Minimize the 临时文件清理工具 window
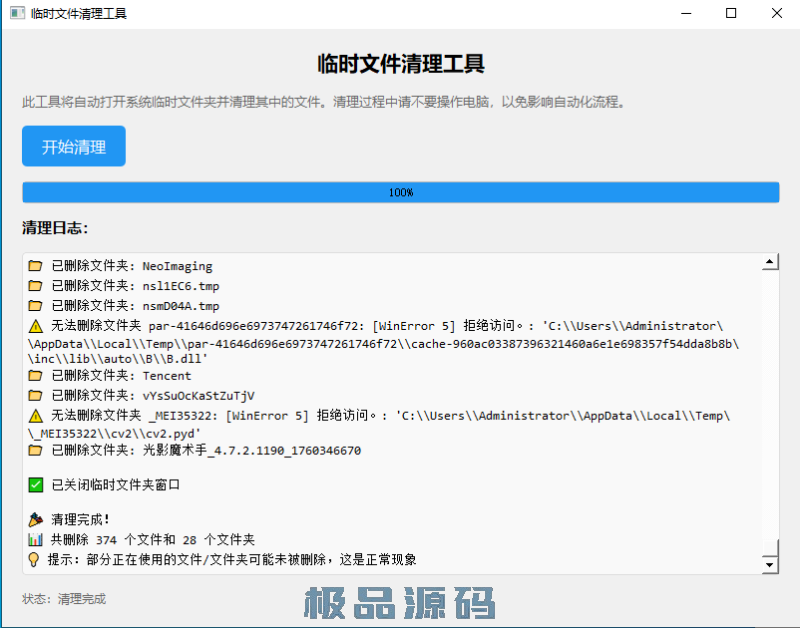Image resolution: width=800 pixels, height=628 pixels. (x=685, y=14)
